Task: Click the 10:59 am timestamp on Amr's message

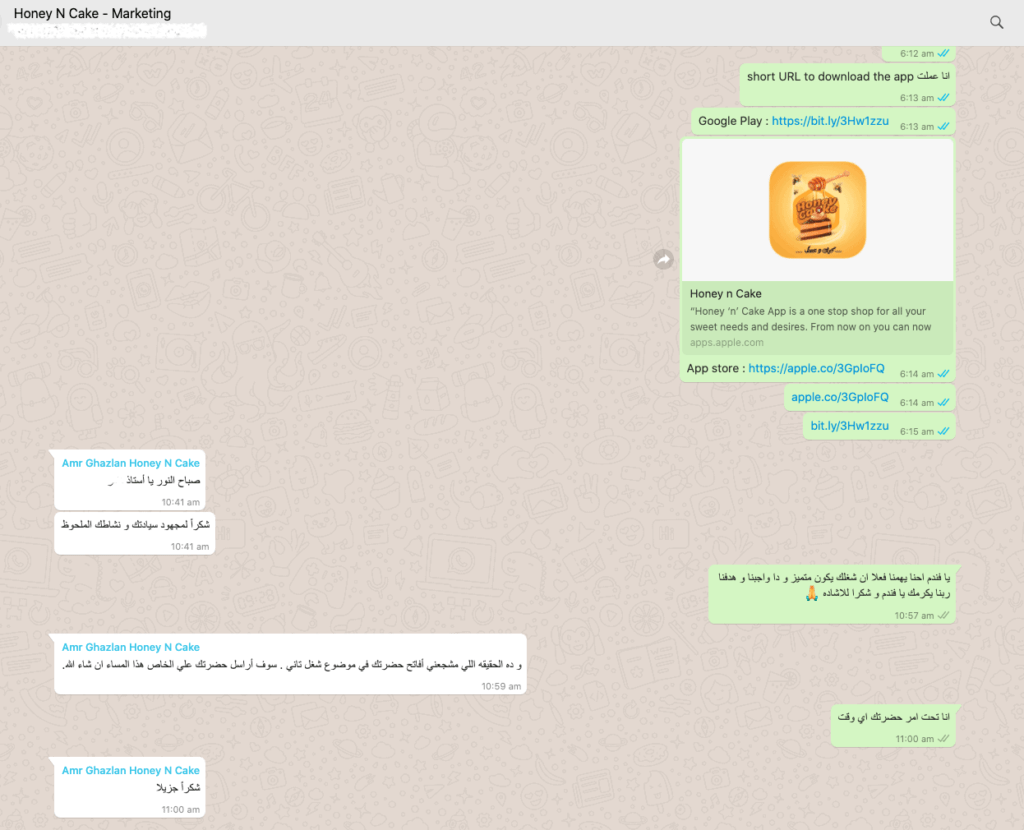Action: pyautogui.click(x=501, y=686)
